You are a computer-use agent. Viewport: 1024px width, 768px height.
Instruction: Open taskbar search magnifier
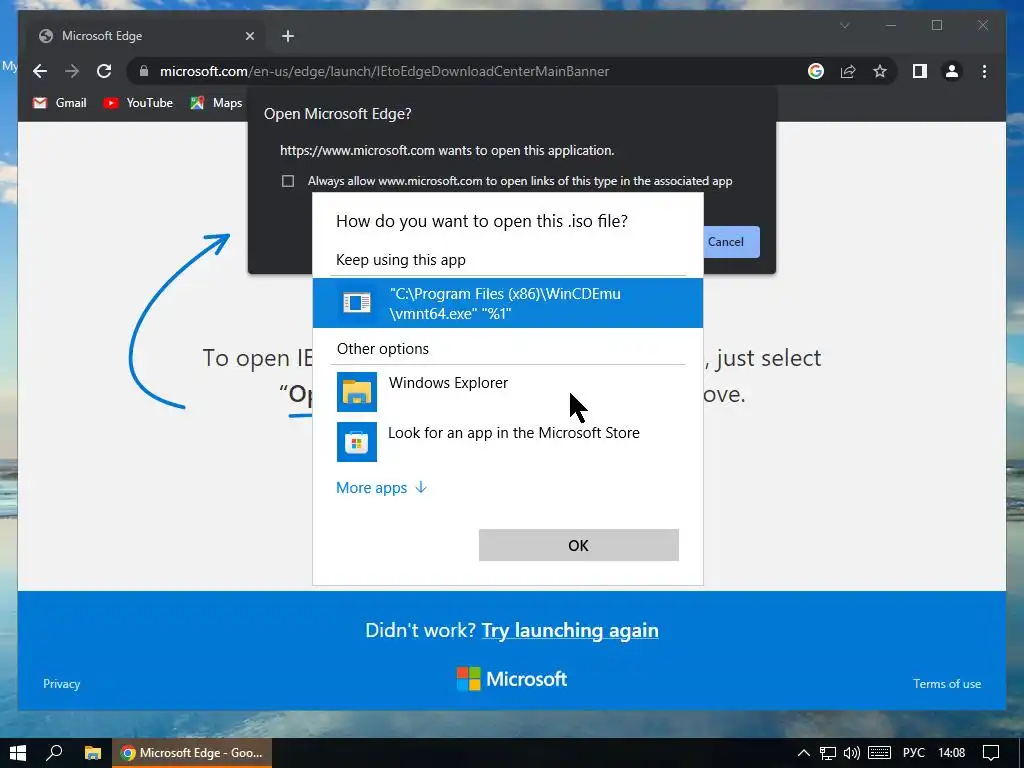[54, 753]
